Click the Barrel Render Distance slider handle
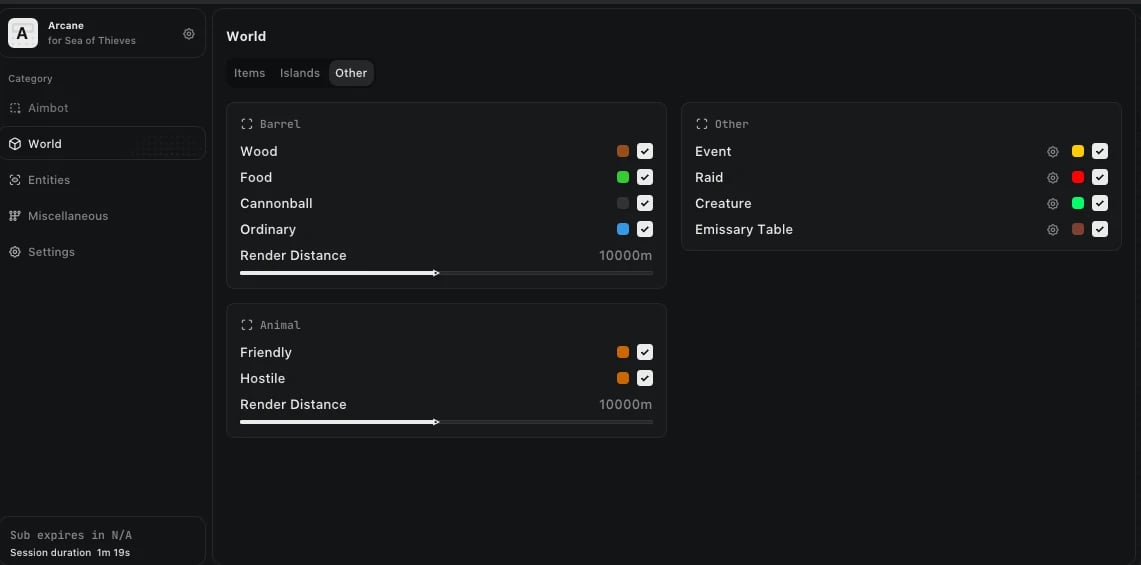Image resolution: width=1141 pixels, height=565 pixels. click(x=436, y=272)
